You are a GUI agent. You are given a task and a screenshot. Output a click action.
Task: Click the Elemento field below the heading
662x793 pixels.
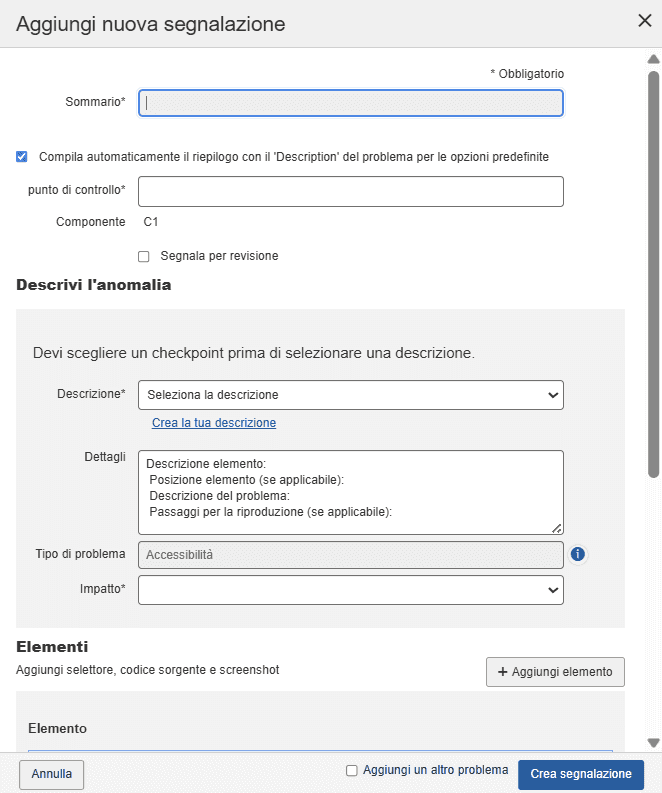pyautogui.click(x=320, y=749)
